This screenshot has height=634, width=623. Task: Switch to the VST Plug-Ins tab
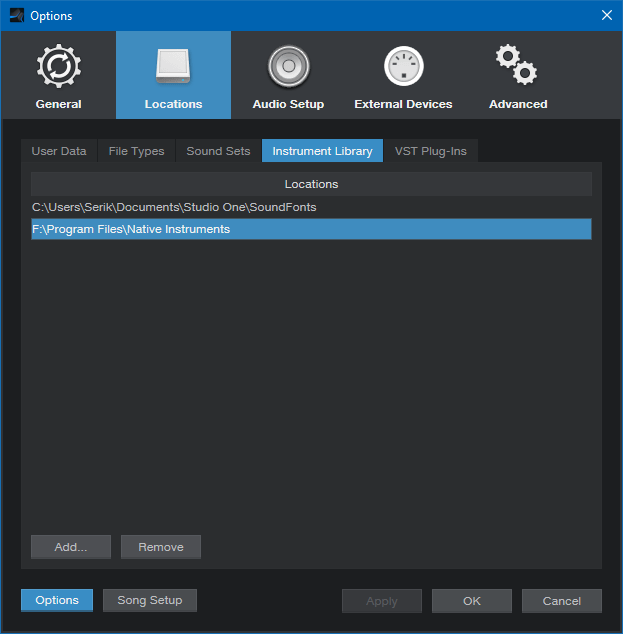(431, 151)
